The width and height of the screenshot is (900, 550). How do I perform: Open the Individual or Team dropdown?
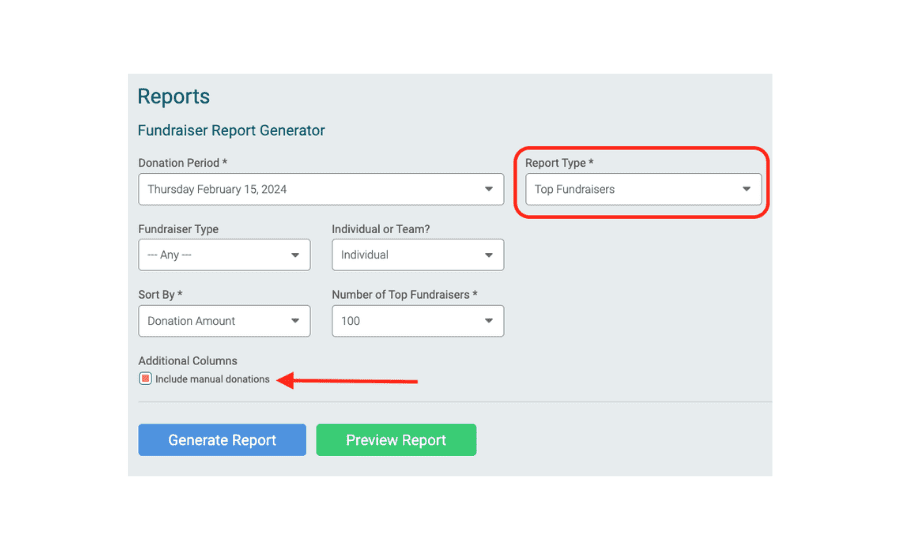418,255
